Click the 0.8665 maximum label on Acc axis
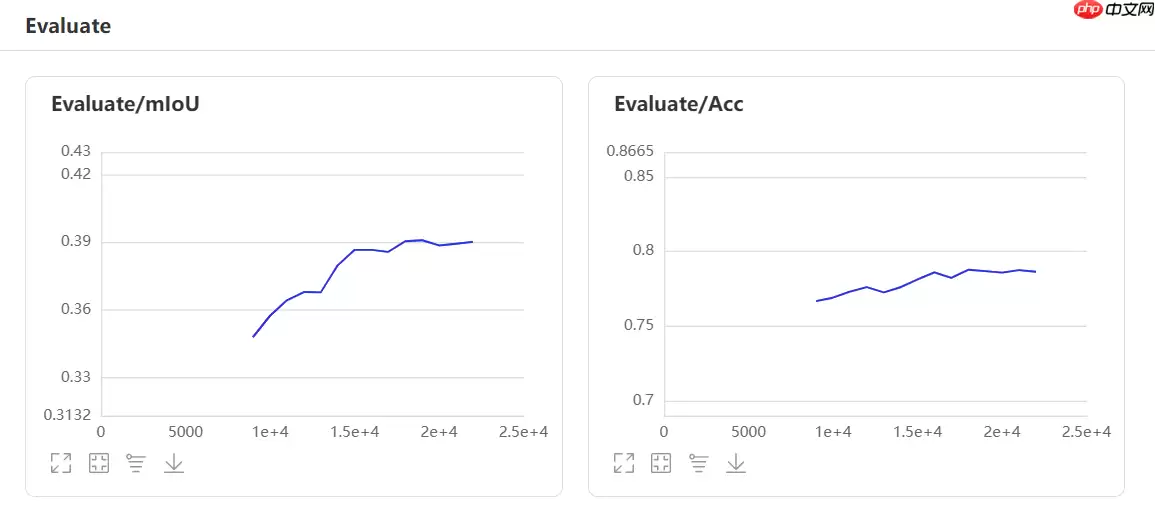 point(630,151)
